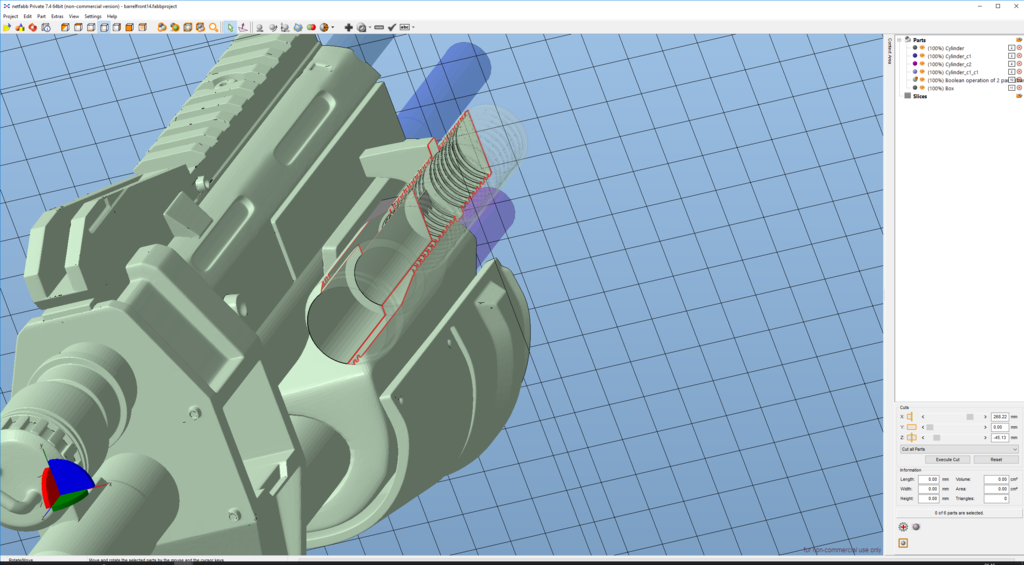Viewport: 1024px width, 565px height.
Task: Toggle the Y cut plane icon
Action: pos(912,427)
